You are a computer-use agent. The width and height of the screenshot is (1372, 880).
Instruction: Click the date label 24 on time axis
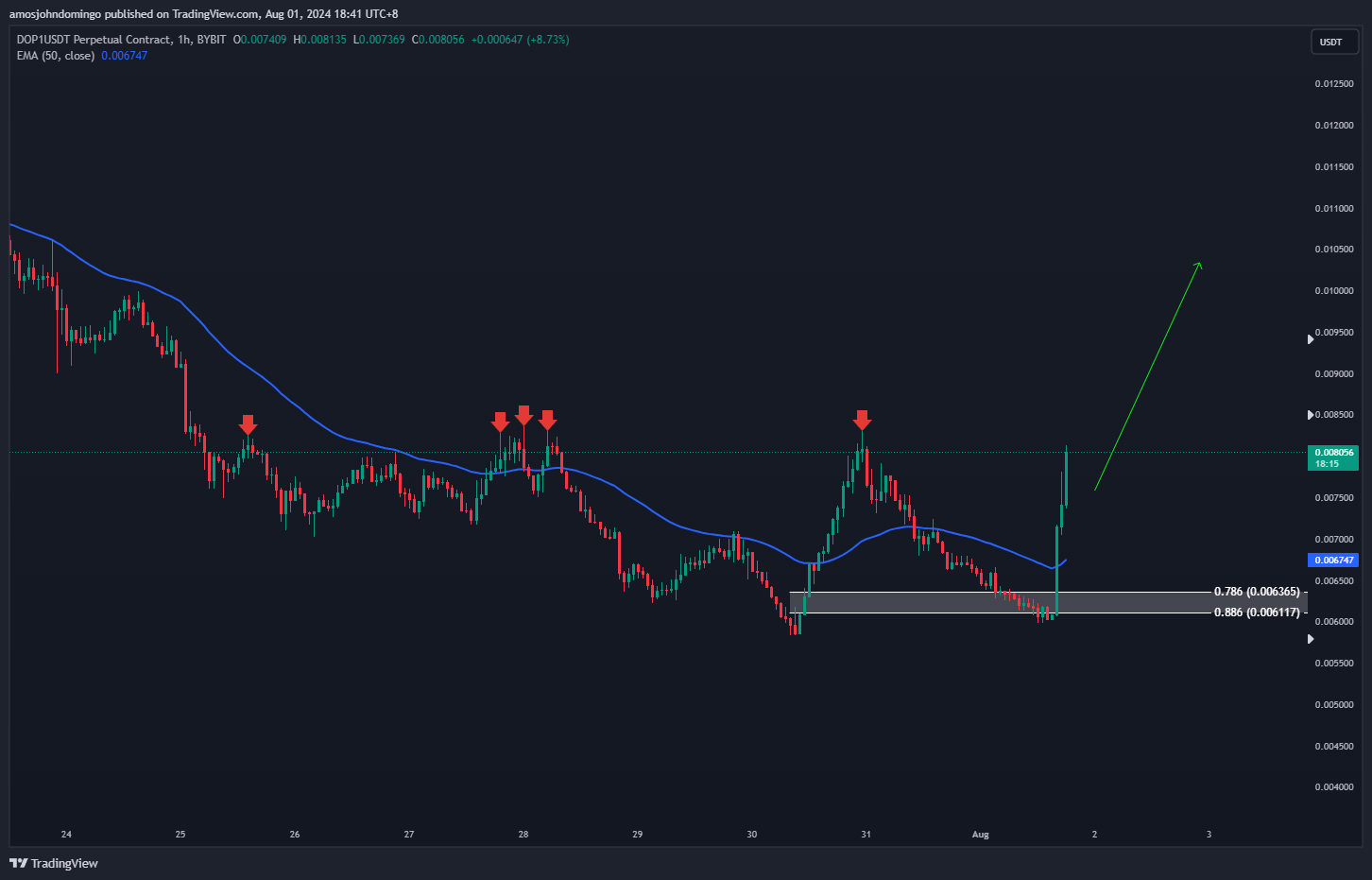pyautogui.click(x=66, y=835)
